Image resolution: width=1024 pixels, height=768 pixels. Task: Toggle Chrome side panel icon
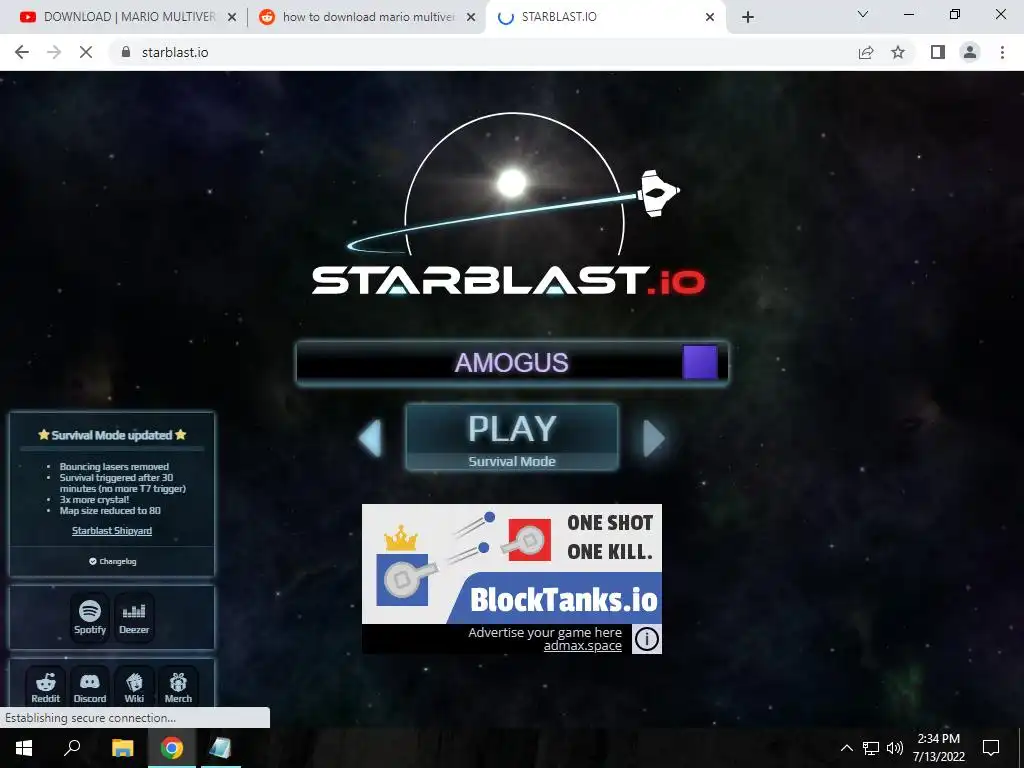tap(938, 52)
